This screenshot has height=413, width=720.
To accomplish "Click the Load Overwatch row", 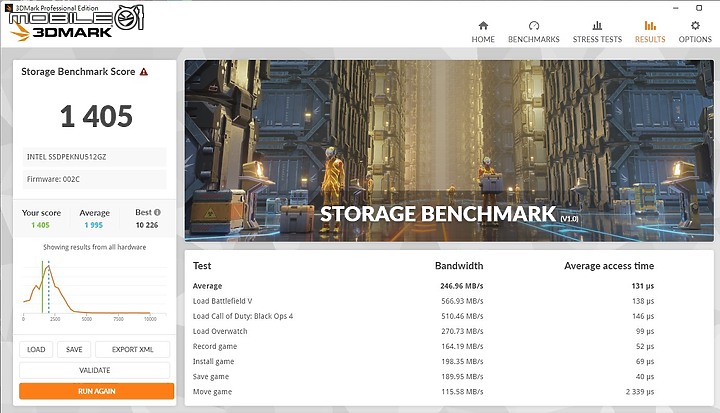I will [x=423, y=332].
